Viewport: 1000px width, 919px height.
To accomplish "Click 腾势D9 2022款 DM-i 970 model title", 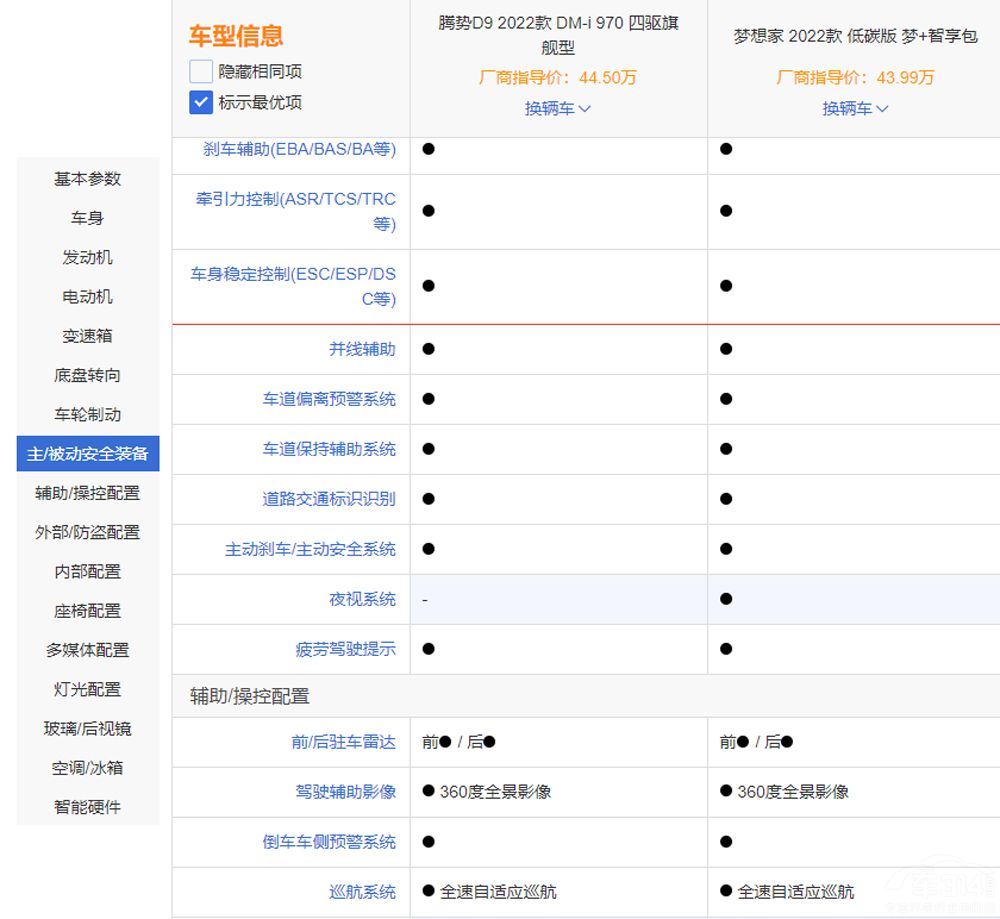I will [x=558, y=34].
